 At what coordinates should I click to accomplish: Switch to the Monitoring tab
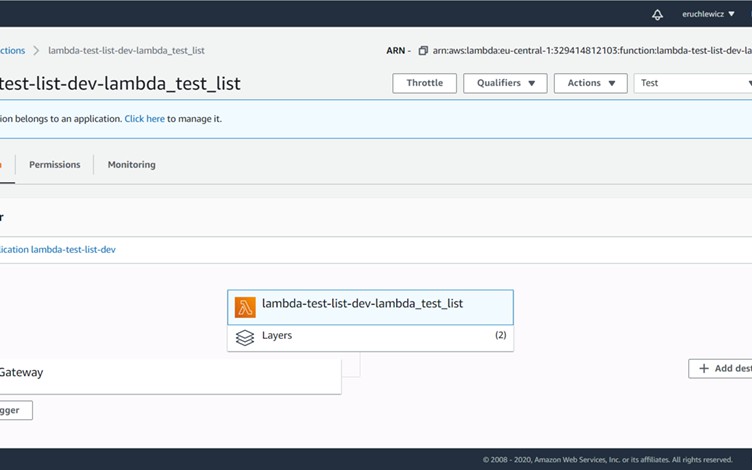coord(131,164)
